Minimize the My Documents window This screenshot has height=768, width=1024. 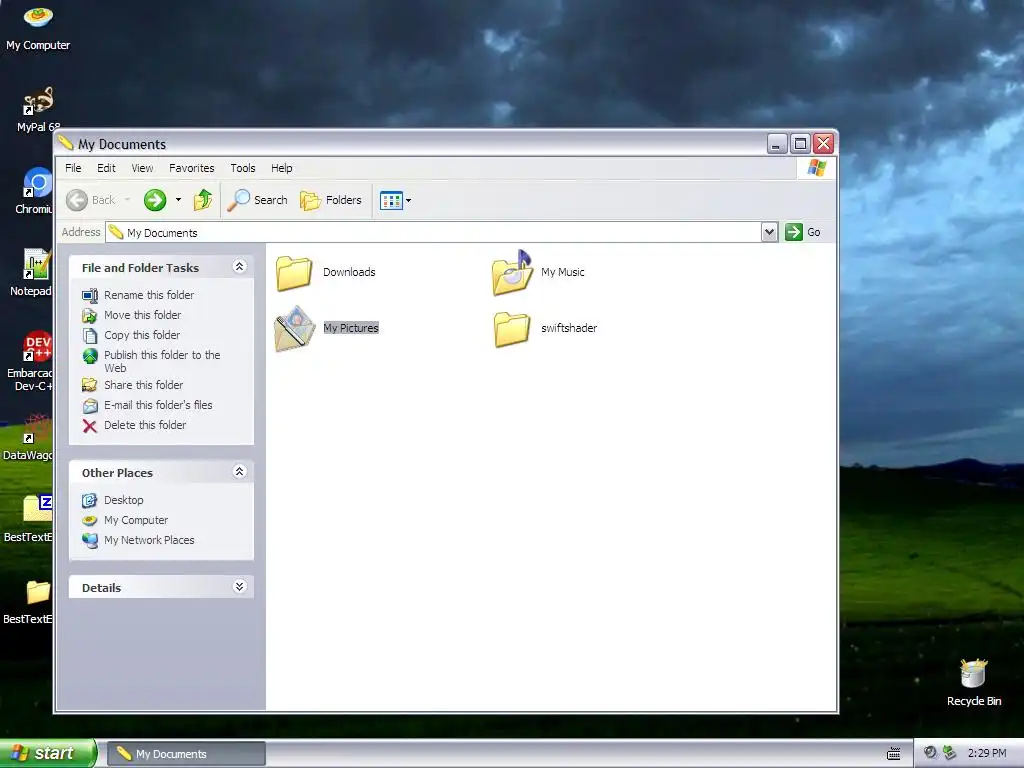click(x=776, y=144)
